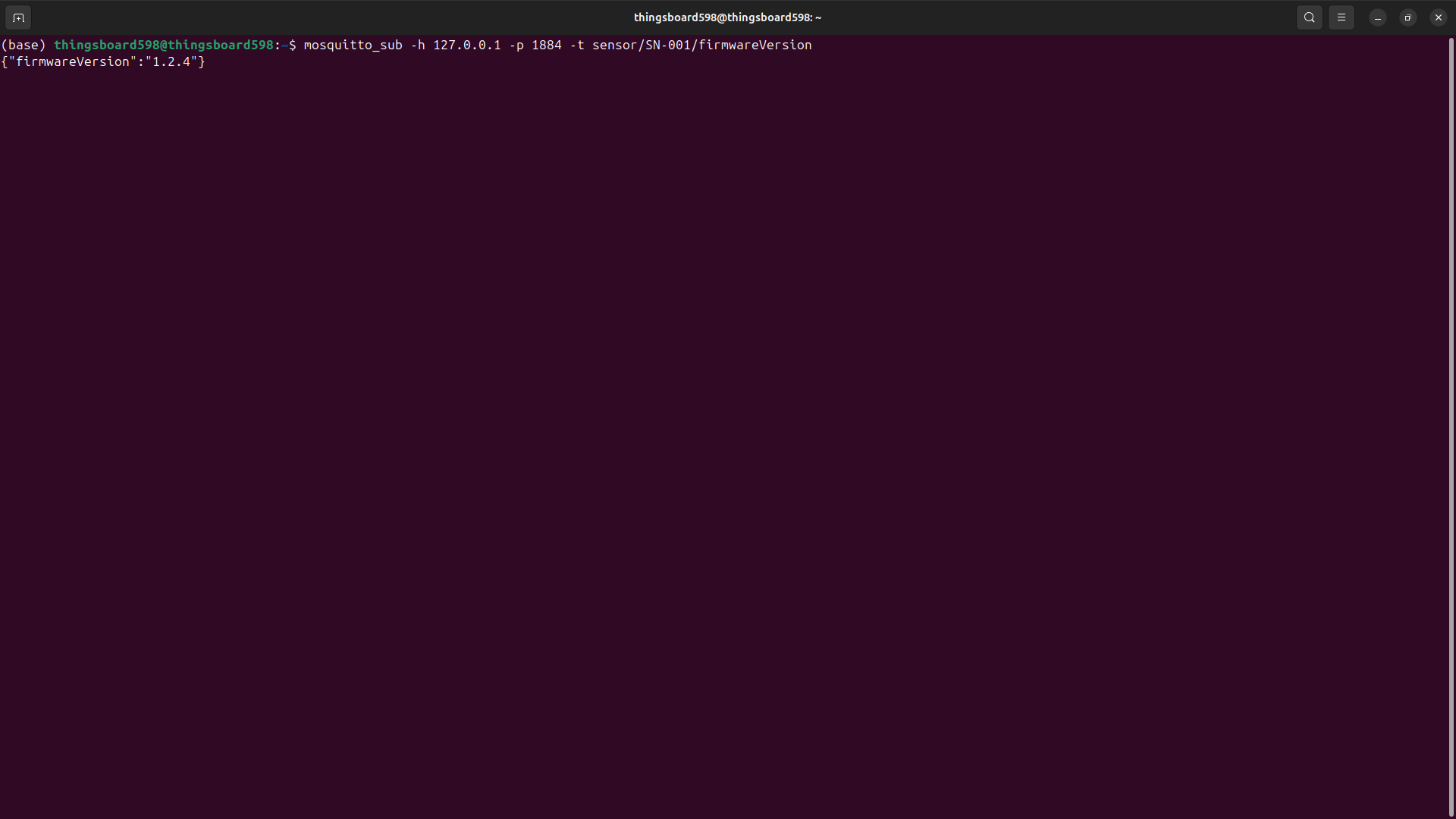
Task: Click the -p flag in the command
Action: point(516,45)
